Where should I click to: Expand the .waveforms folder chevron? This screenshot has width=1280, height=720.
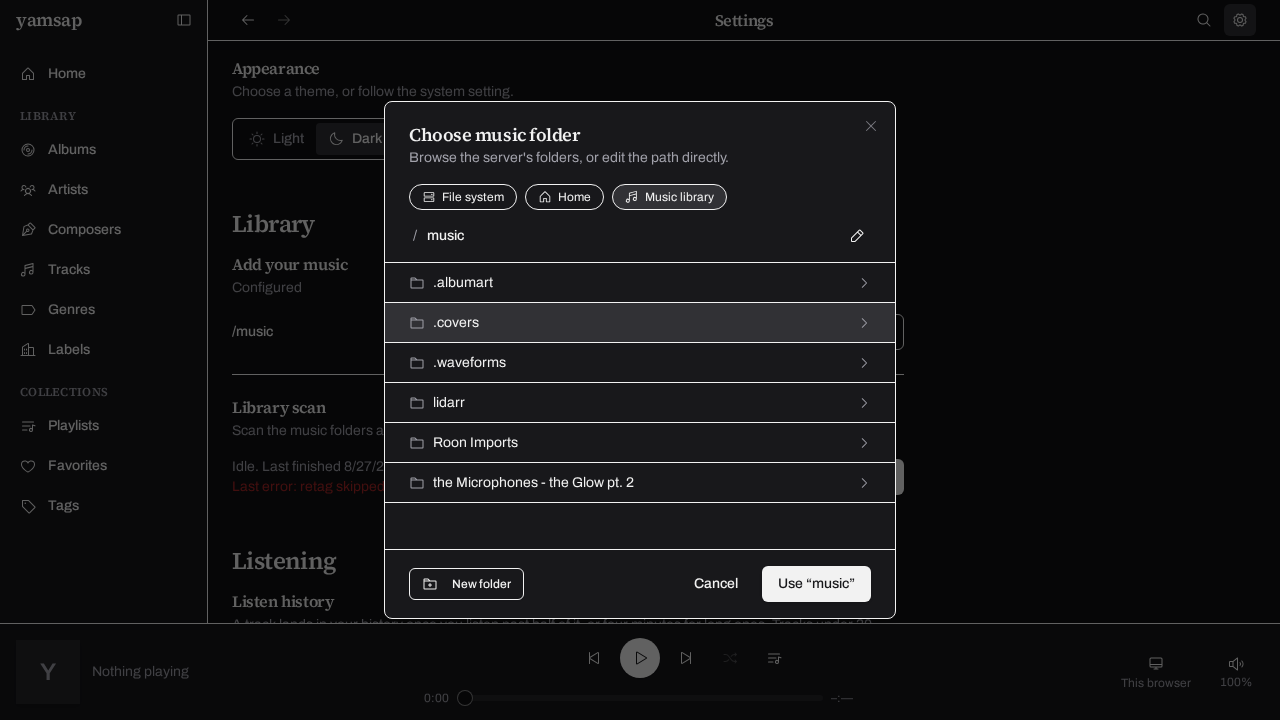[x=864, y=363]
